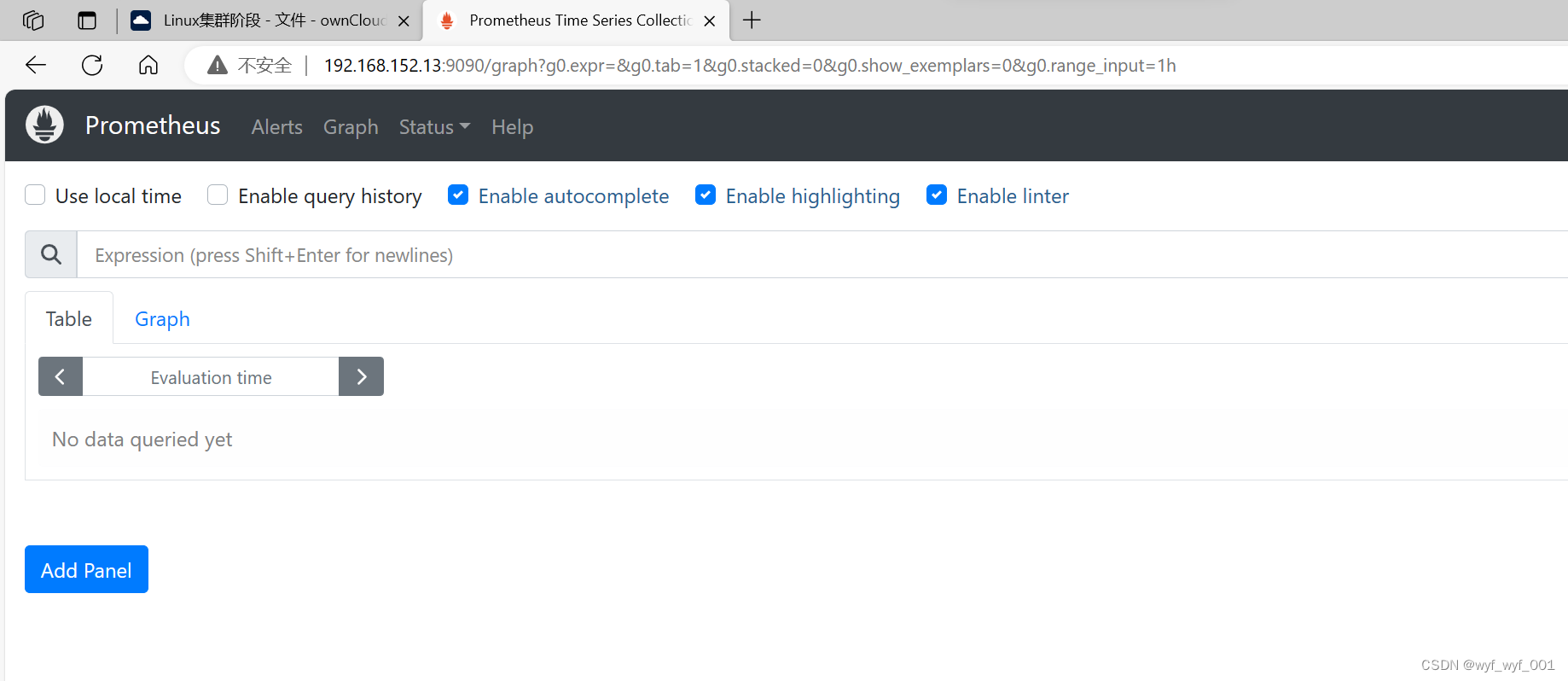Click the Add Panel button

point(86,569)
